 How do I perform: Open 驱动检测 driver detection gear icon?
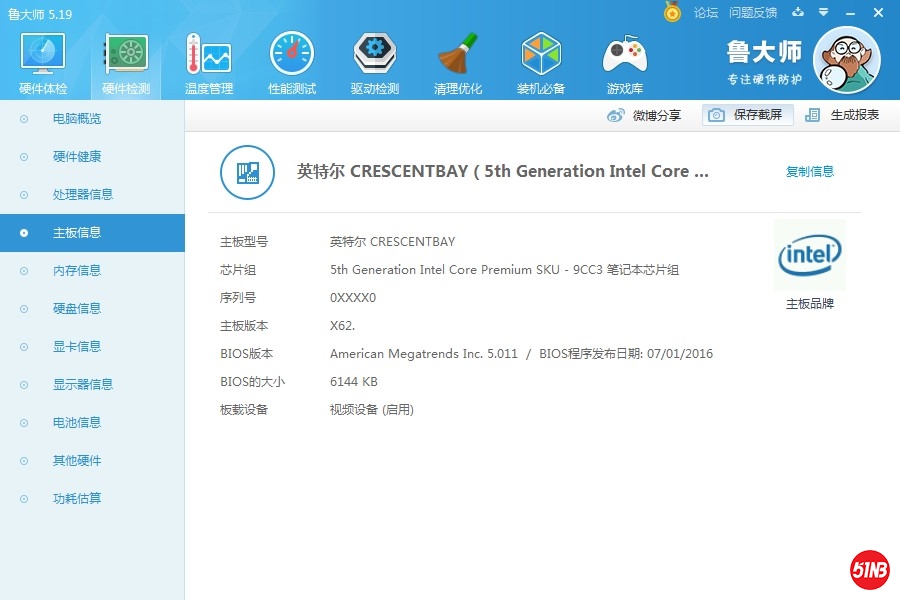coord(375,54)
